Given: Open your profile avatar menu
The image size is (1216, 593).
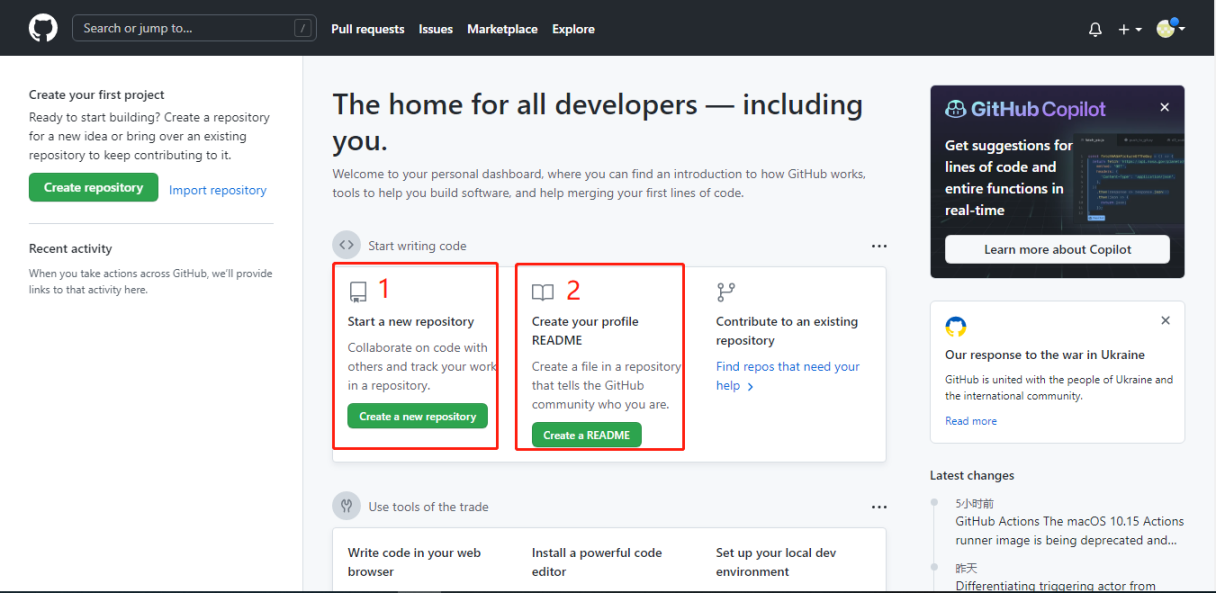Looking at the screenshot, I should pyautogui.click(x=1166, y=28).
